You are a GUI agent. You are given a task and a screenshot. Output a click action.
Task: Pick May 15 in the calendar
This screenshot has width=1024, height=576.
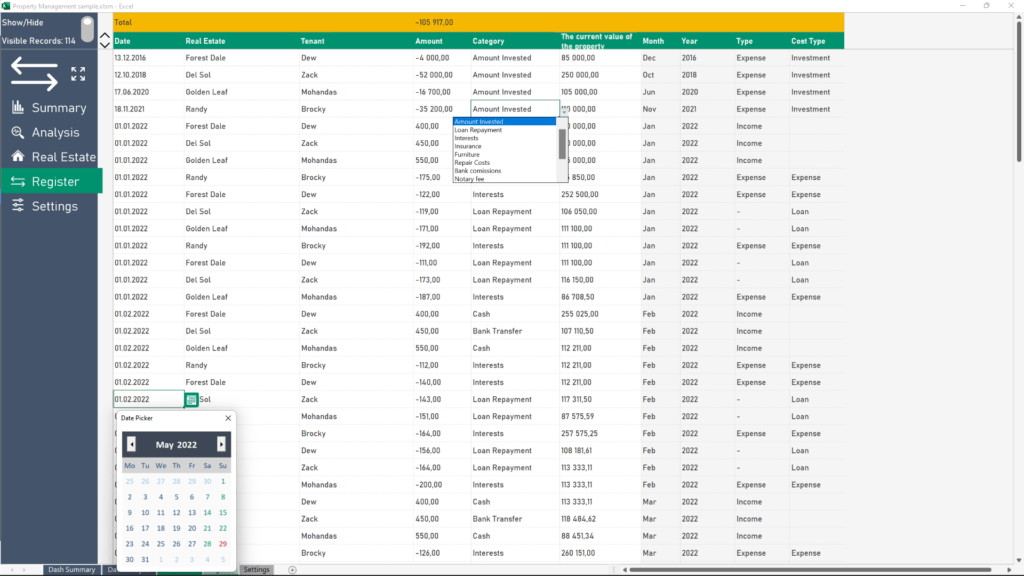coord(222,512)
